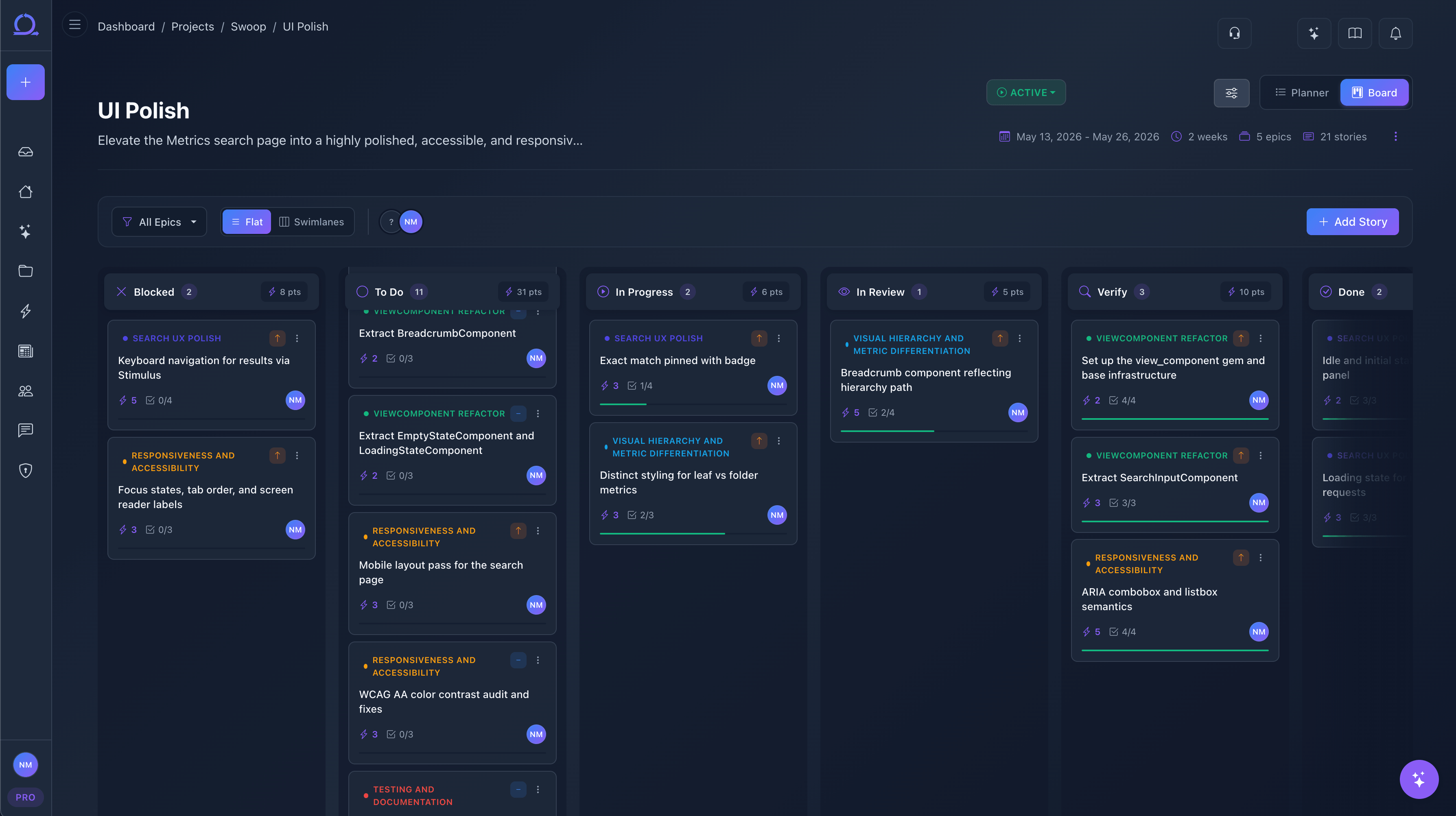
Task: Click the purple plus create button in sidebar
Action: 26,82
